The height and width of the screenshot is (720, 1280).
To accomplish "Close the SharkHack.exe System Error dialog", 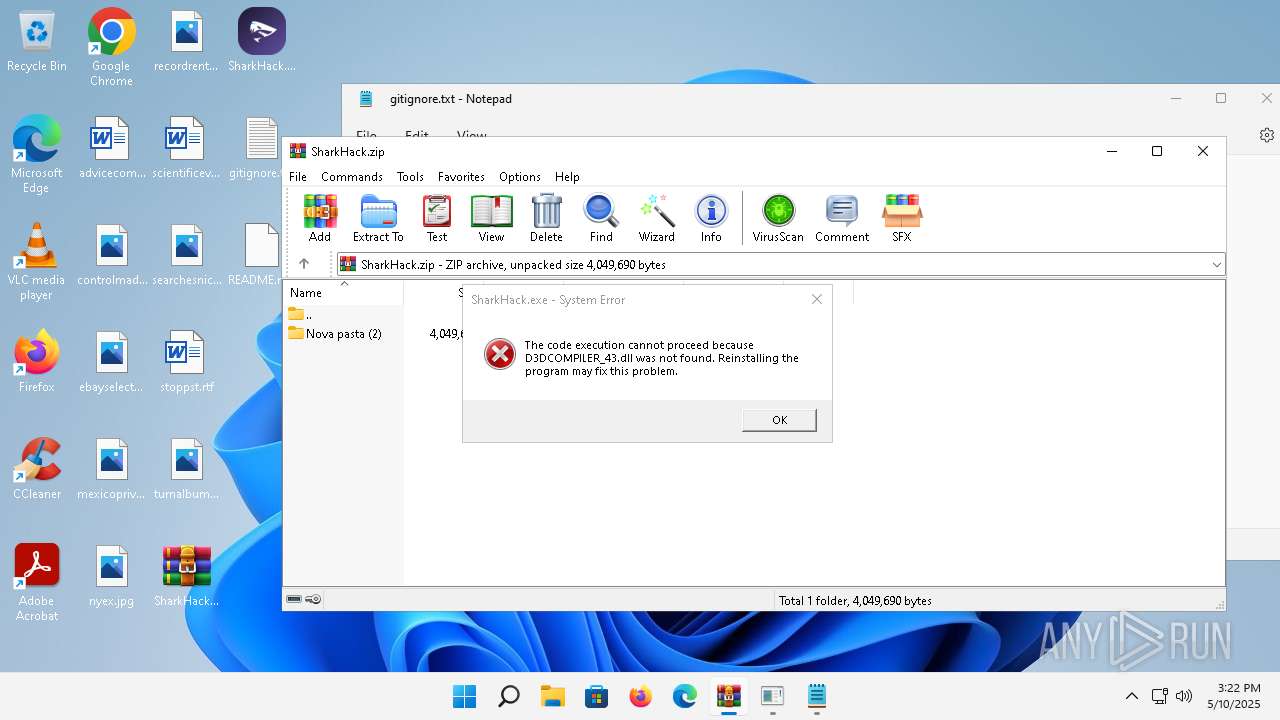I will pyautogui.click(x=817, y=299).
